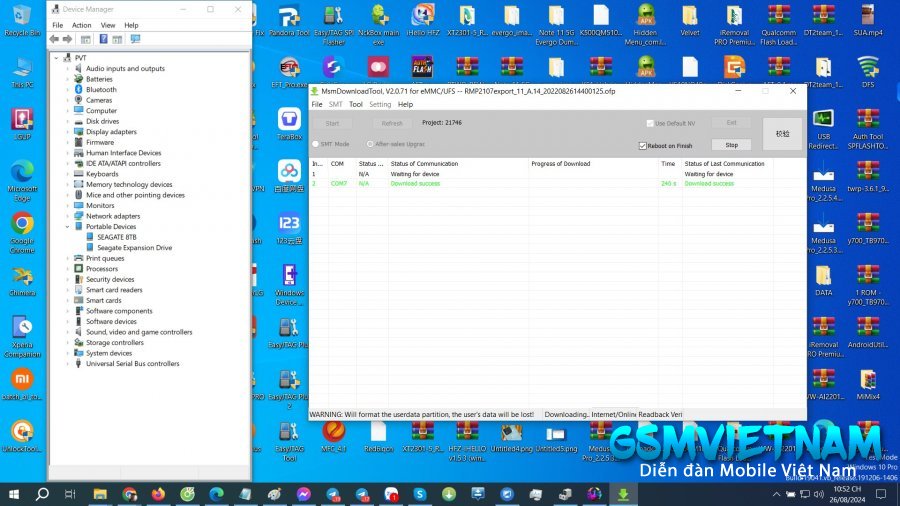Expand the Batteries node
The height and width of the screenshot is (506, 900).
point(67,79)
